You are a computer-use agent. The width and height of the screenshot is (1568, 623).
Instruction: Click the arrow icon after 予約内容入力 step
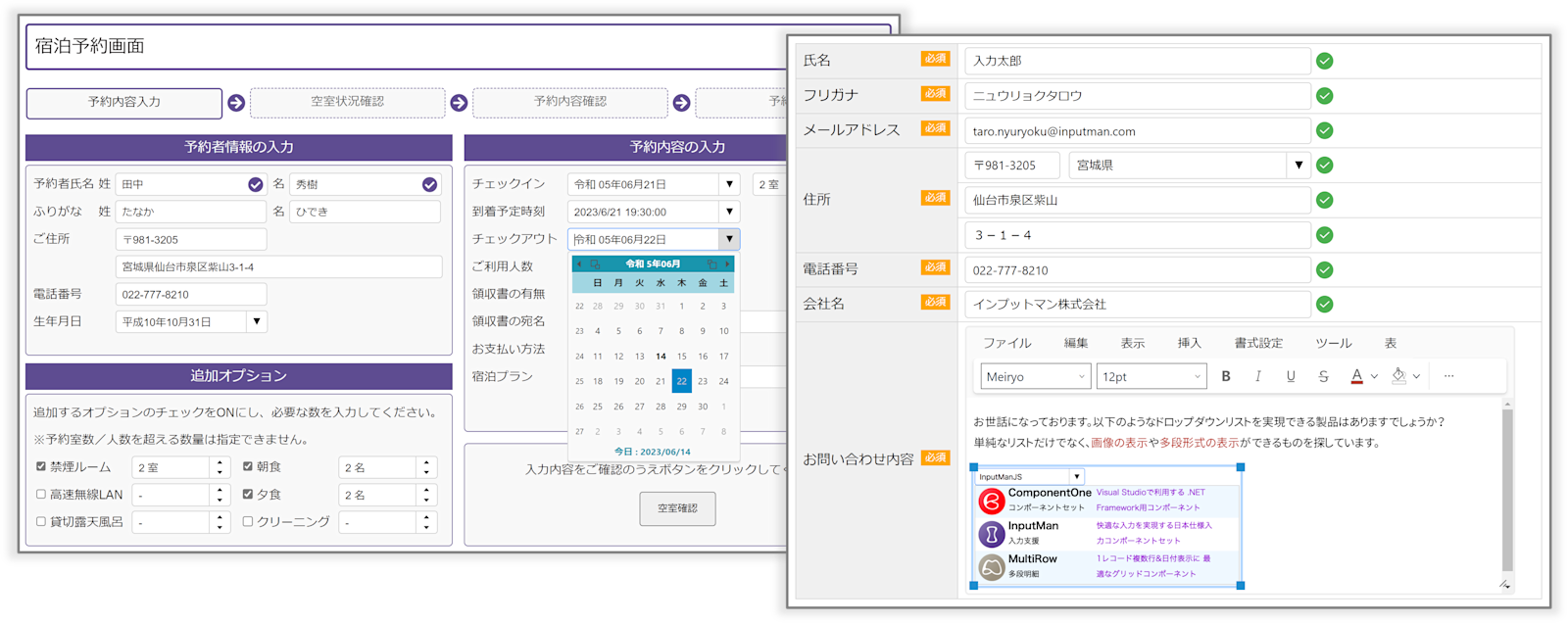pyautogui.click(x=236, y=103)
